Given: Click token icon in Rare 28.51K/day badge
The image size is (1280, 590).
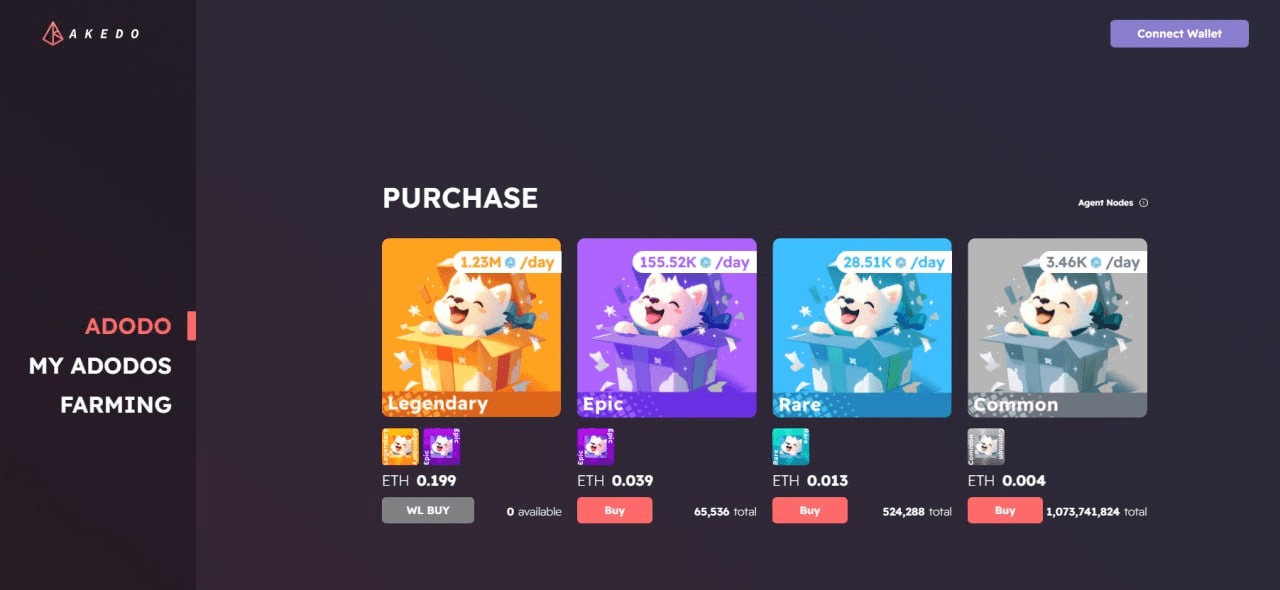Looking at the screenshot, I should click(x=900, y=262).
